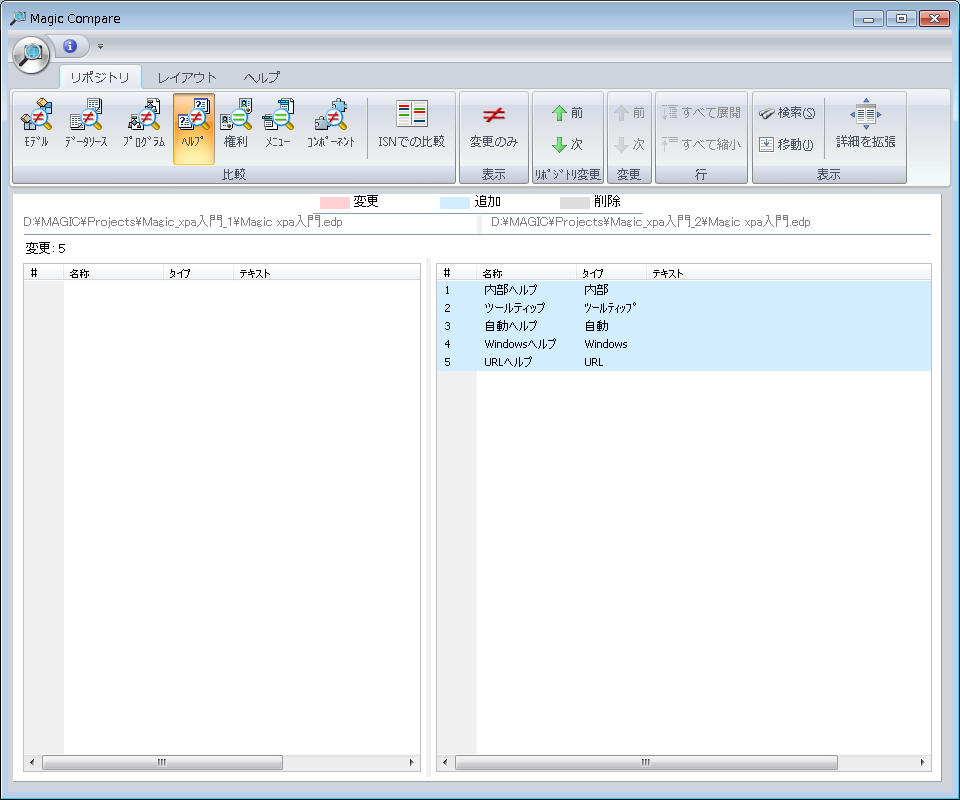Switch to the レイアウト ribbon tab
This screenshot has height=800, width=960.
(x=187, y=78)
